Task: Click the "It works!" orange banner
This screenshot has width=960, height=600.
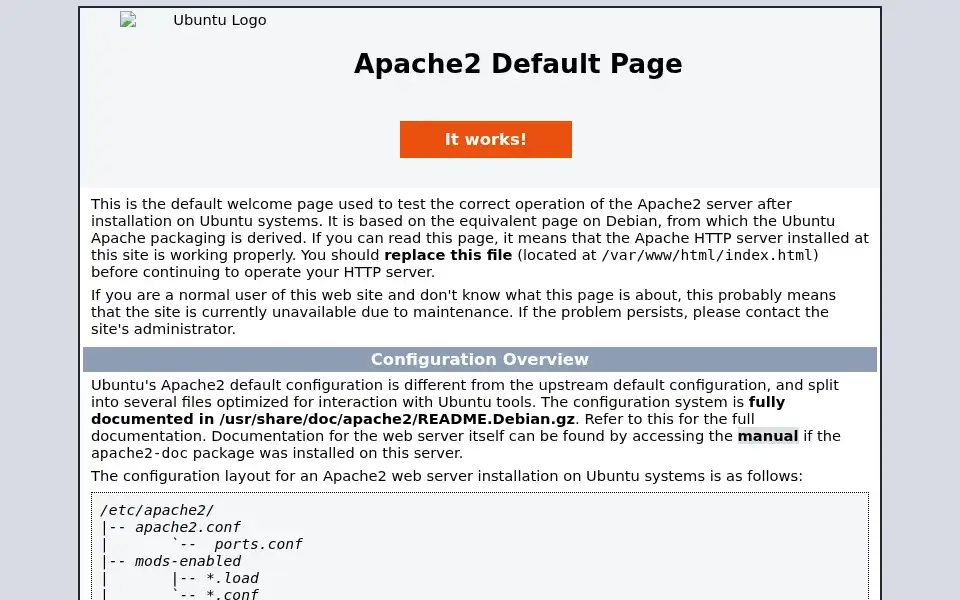Action: (486, 140)
